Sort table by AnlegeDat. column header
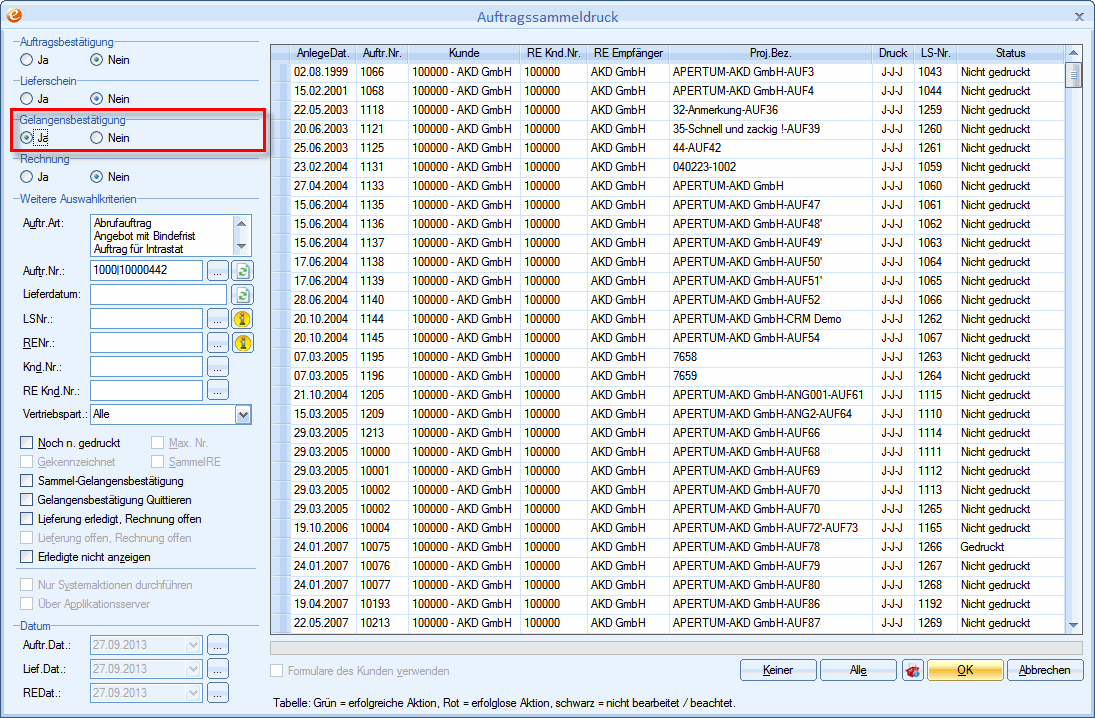This screenshot has width=1095, height=718. [x=323, y=53]
